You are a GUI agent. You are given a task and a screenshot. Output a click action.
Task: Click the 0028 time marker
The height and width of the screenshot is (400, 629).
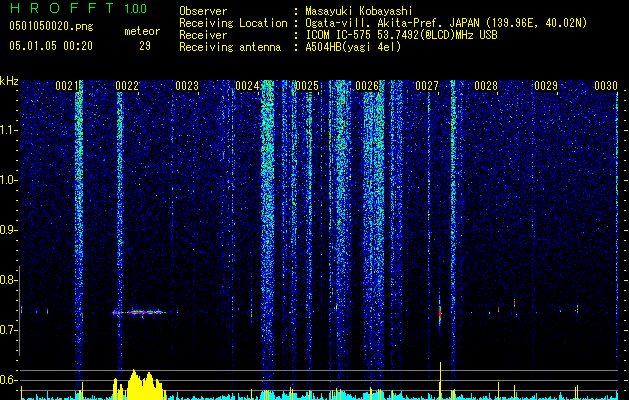pos(486,86)
